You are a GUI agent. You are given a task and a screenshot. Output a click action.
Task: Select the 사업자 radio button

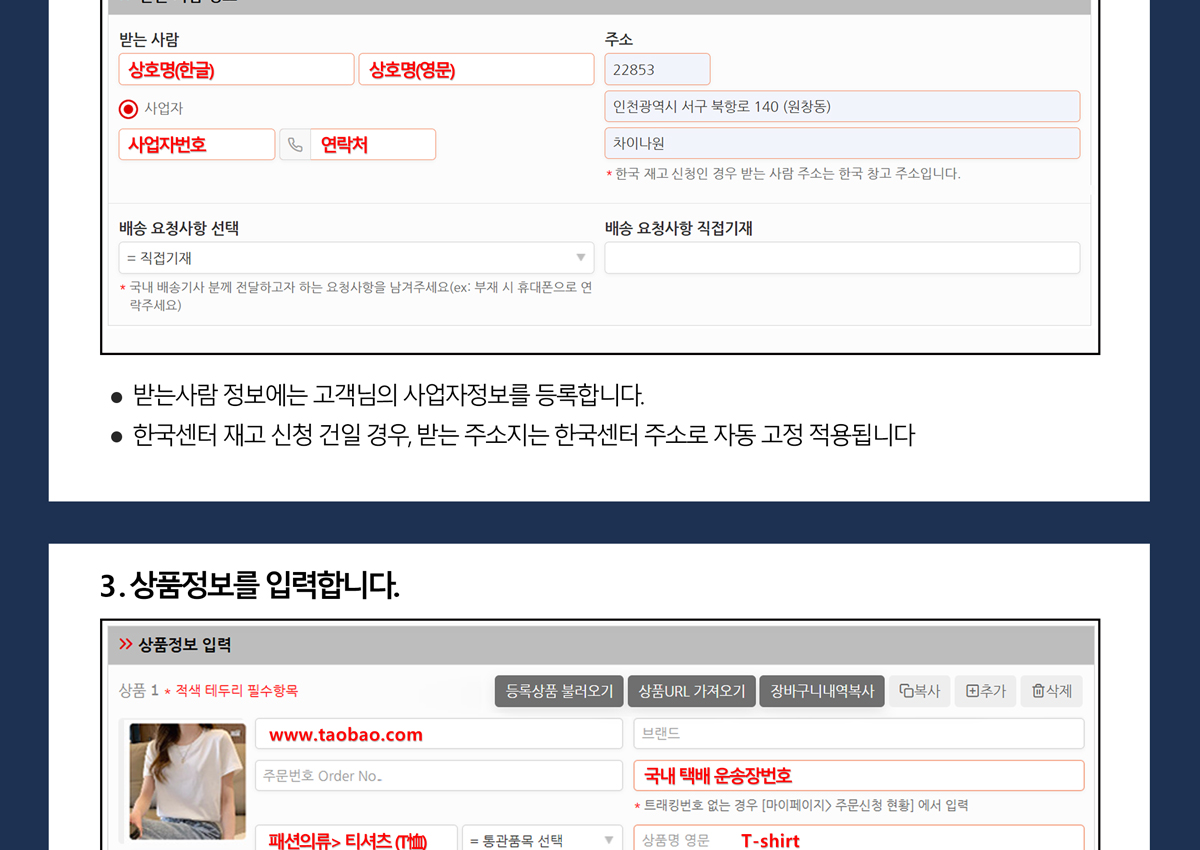pyautogui.click(x=128, y=108)
